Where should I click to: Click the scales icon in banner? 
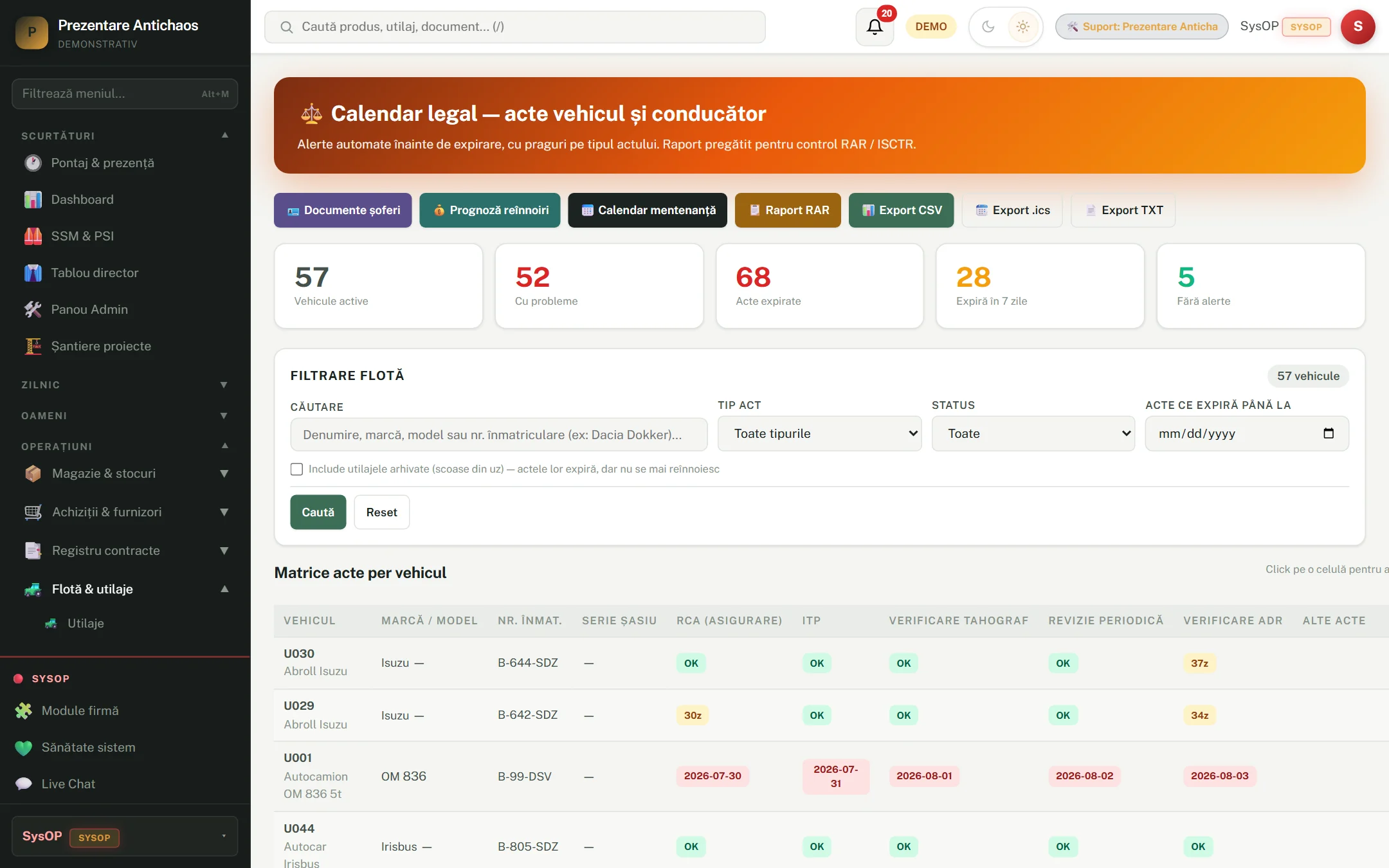311,114
